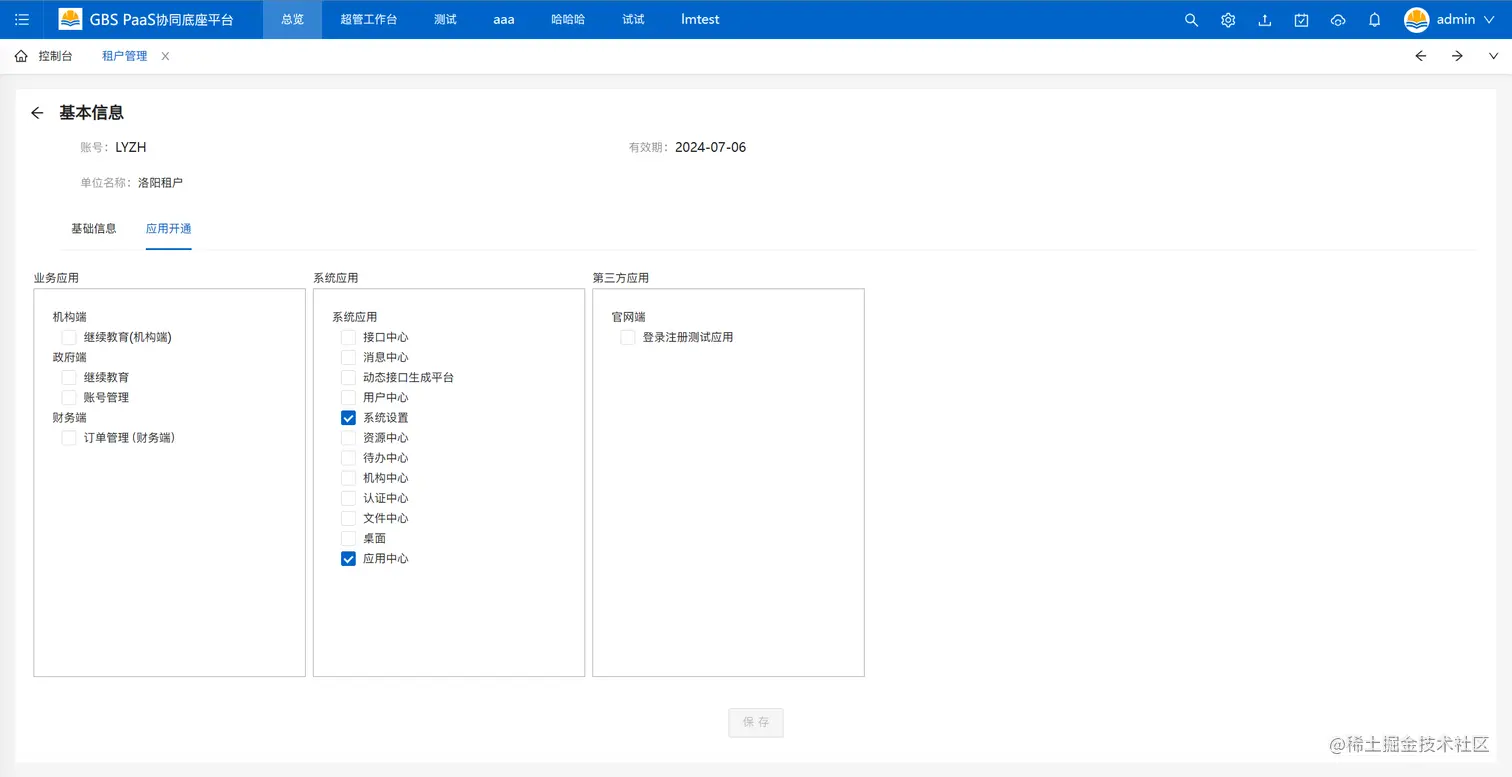Viewport: 1512px width, 777px height.
Task: Uncheck the 系统设置 checkbox
Action: [x=348, y=417]
